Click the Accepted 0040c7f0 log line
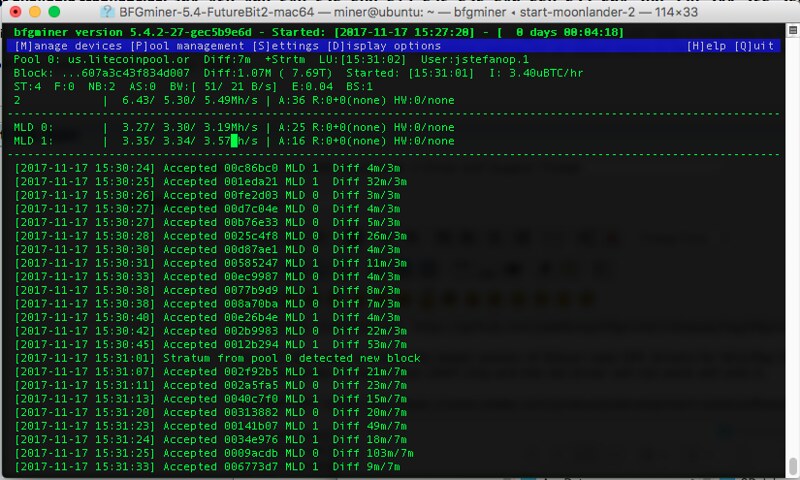This screenshot has width=800, height=480. [210, 399]
